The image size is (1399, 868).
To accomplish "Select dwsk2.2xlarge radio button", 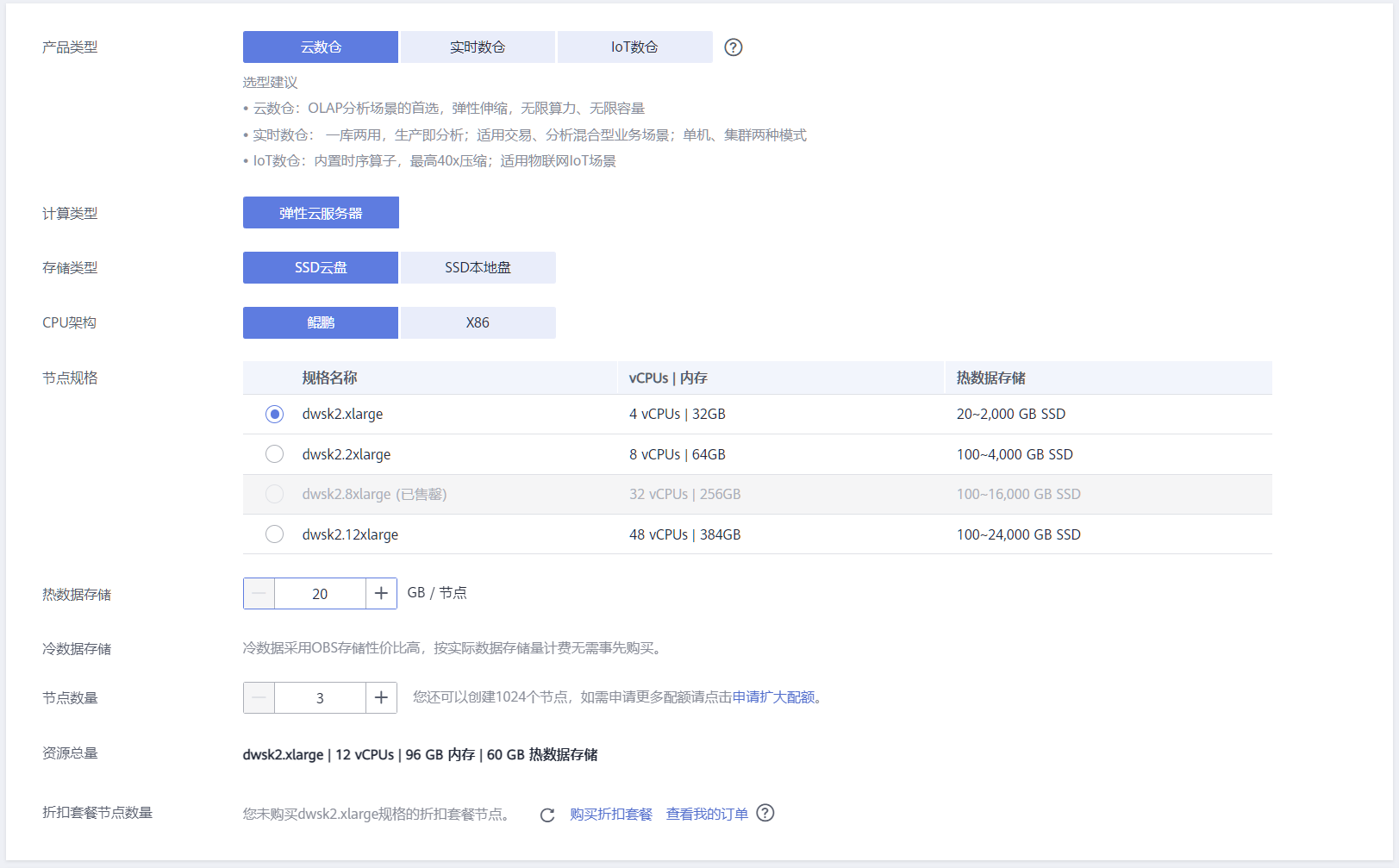I will 274,454.
